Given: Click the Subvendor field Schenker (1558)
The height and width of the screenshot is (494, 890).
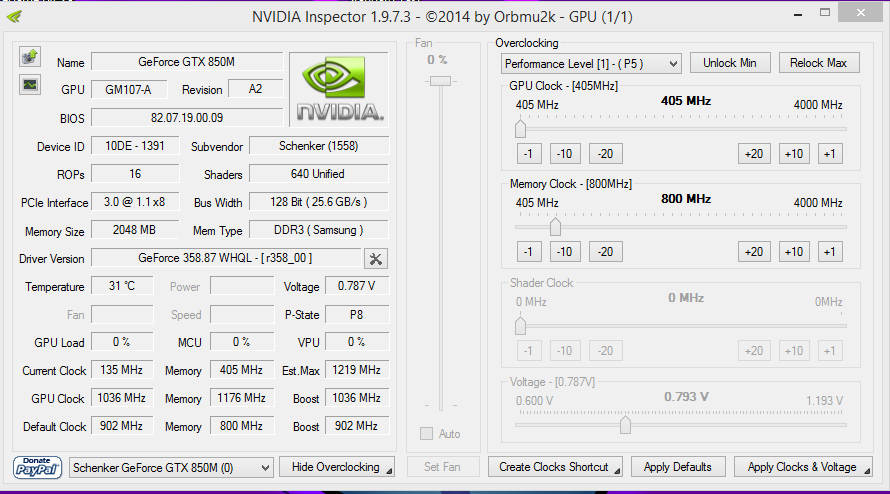Looking at the screenshot, I should point(318,146).
